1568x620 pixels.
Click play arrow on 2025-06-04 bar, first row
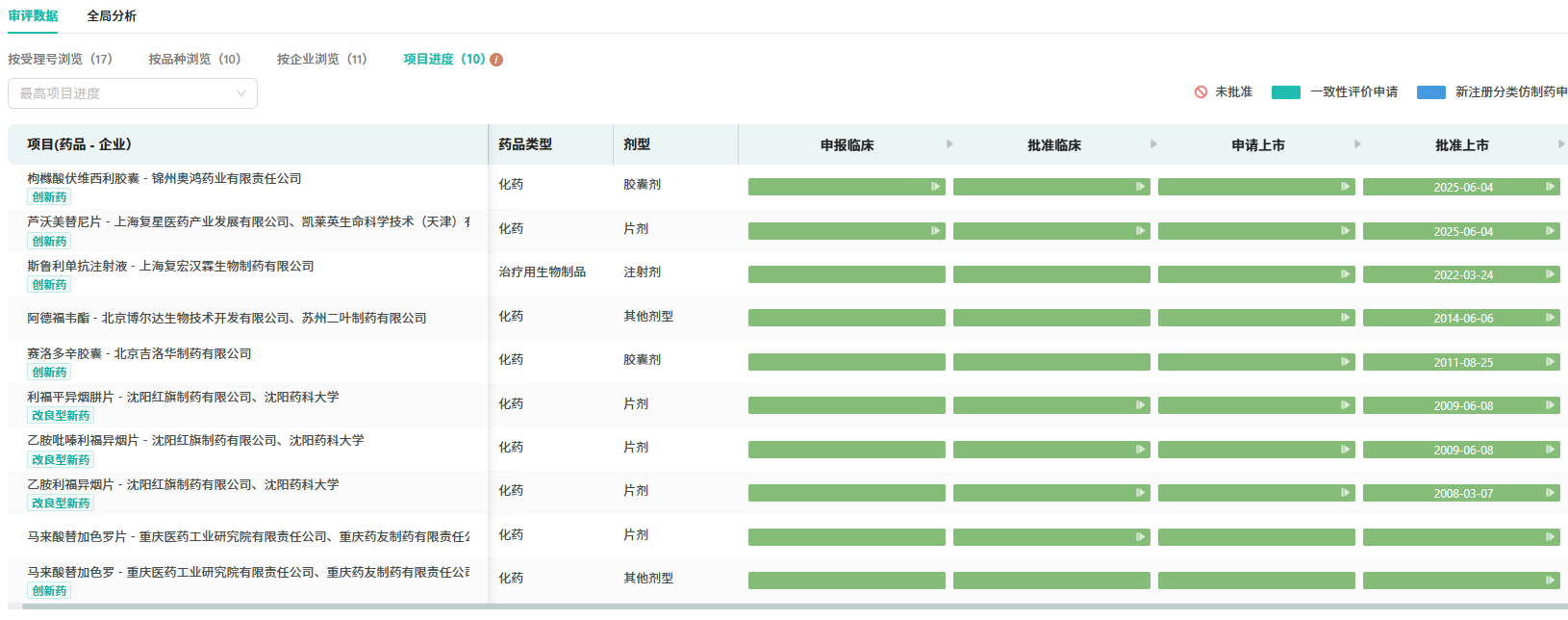click(1550, 187)
